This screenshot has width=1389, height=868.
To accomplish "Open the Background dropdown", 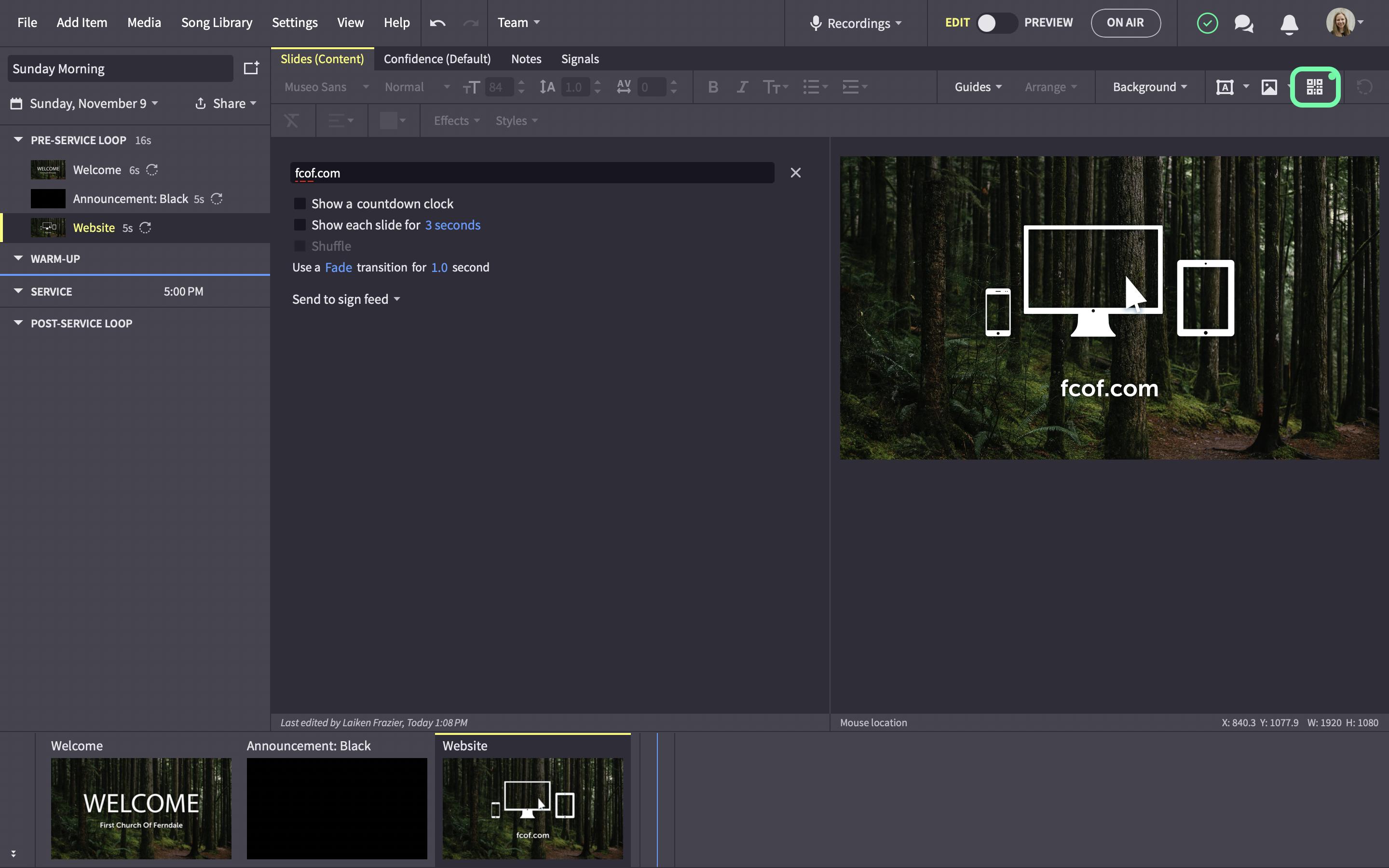I will click(x=1150, y=87).
